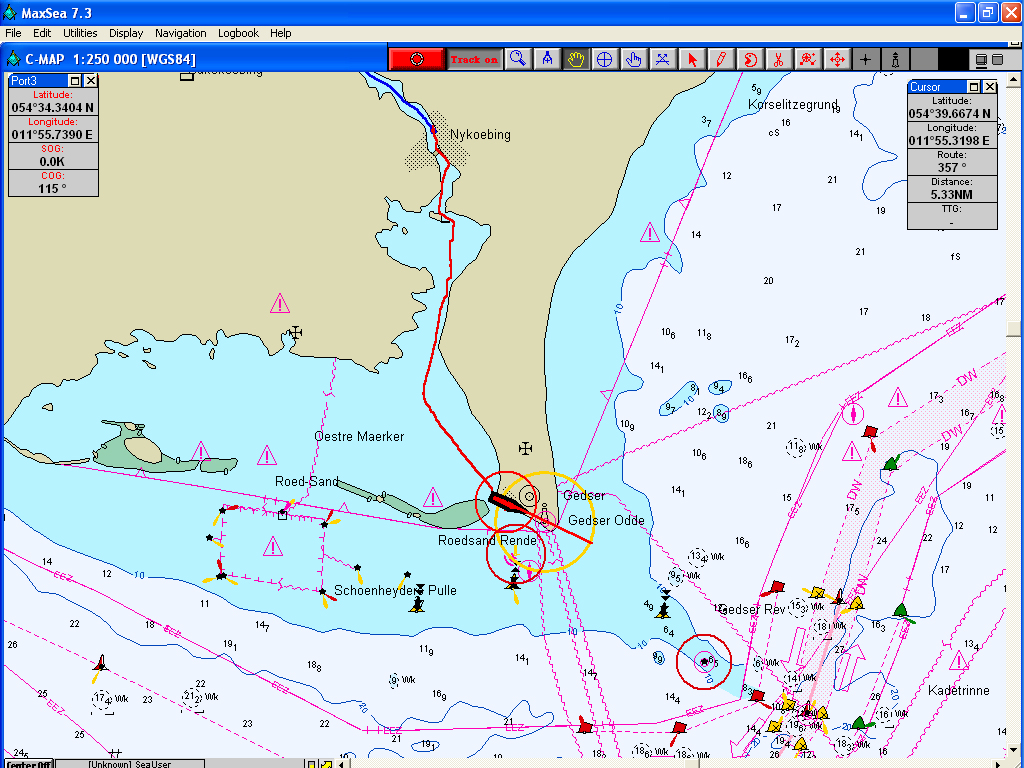Select the yellow hand pan tool
1024x768 pixels.
[x=576, y=59]
